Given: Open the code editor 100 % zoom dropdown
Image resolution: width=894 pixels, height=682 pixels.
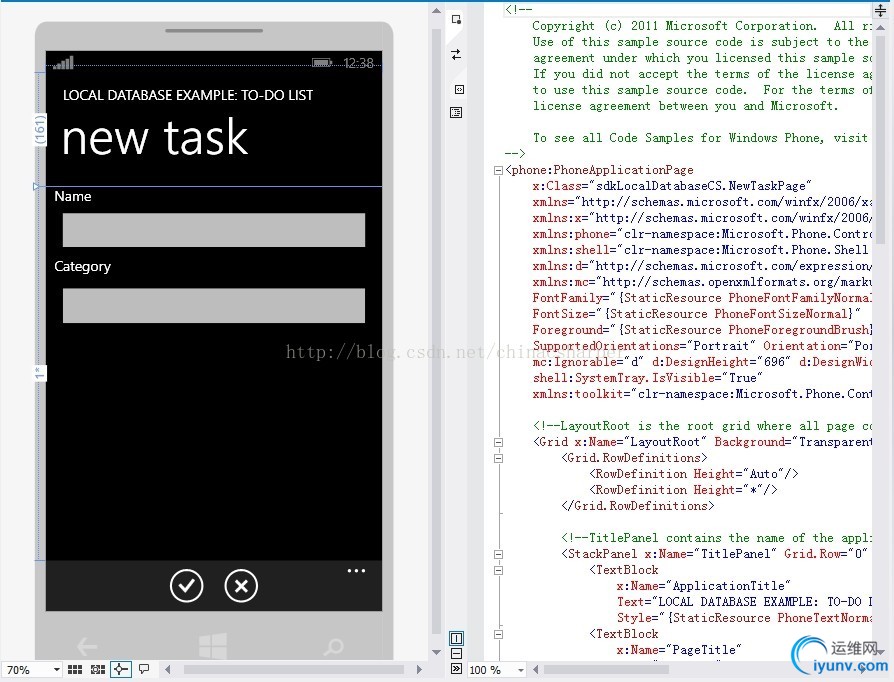Looking at the screenshot, I should (x=521, y=670).
